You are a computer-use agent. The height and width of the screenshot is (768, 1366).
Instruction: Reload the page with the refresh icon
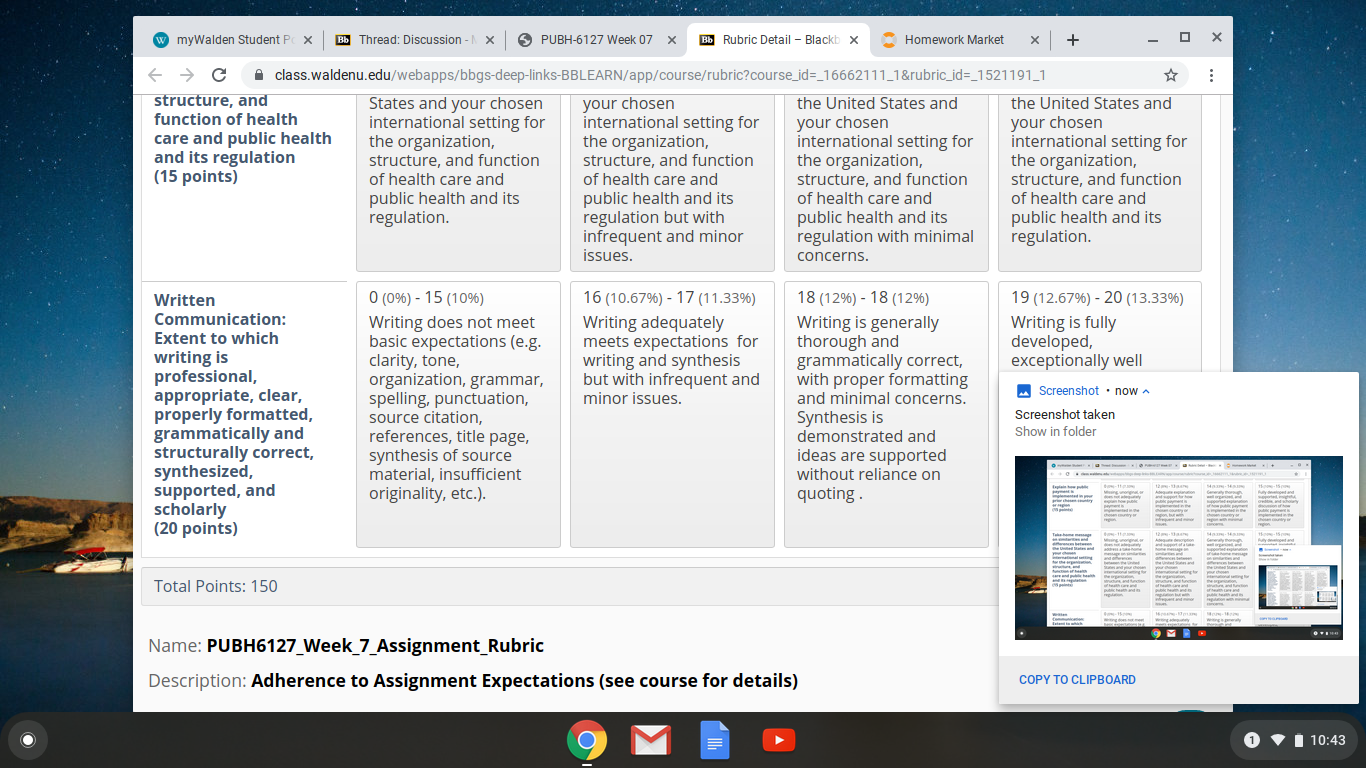(219, 75)
